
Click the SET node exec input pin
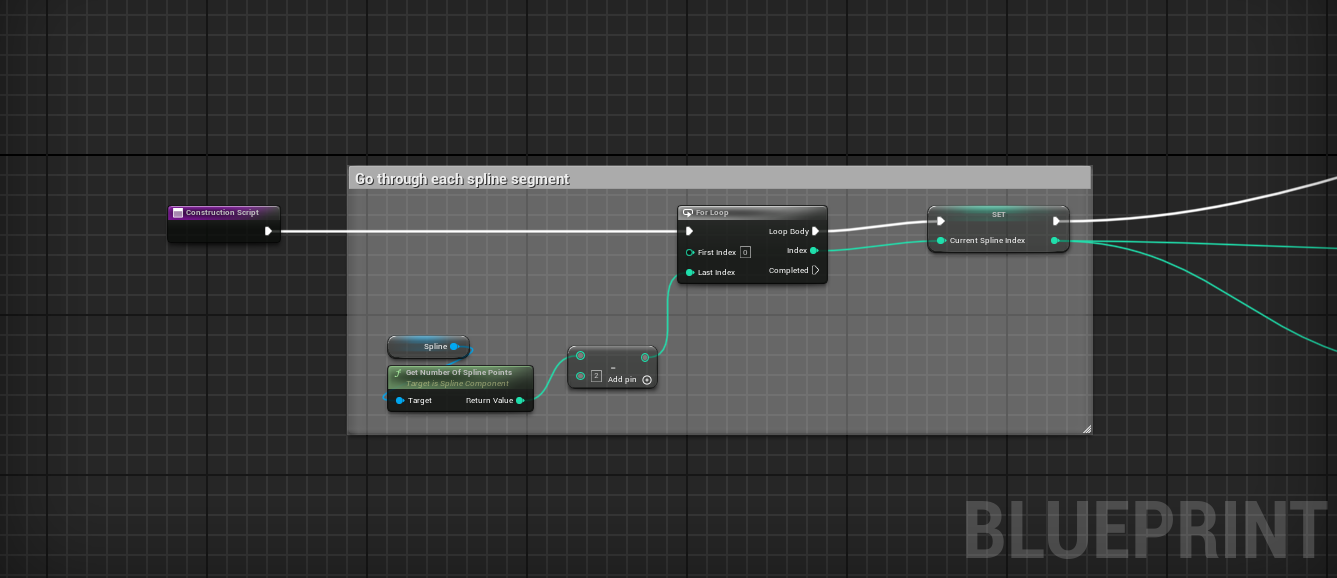(x=941, y=221)
